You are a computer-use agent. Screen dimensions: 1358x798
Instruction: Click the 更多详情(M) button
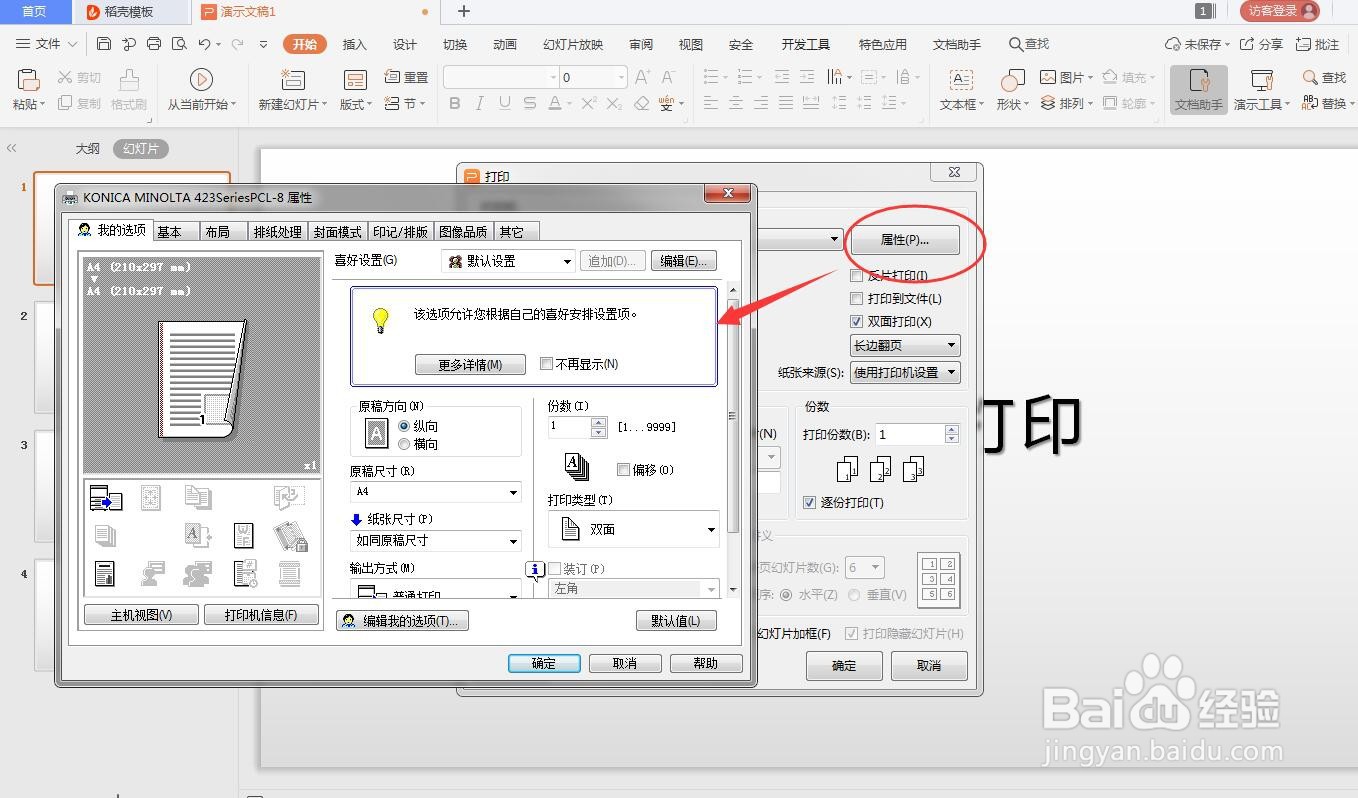[x=470, y=364]
